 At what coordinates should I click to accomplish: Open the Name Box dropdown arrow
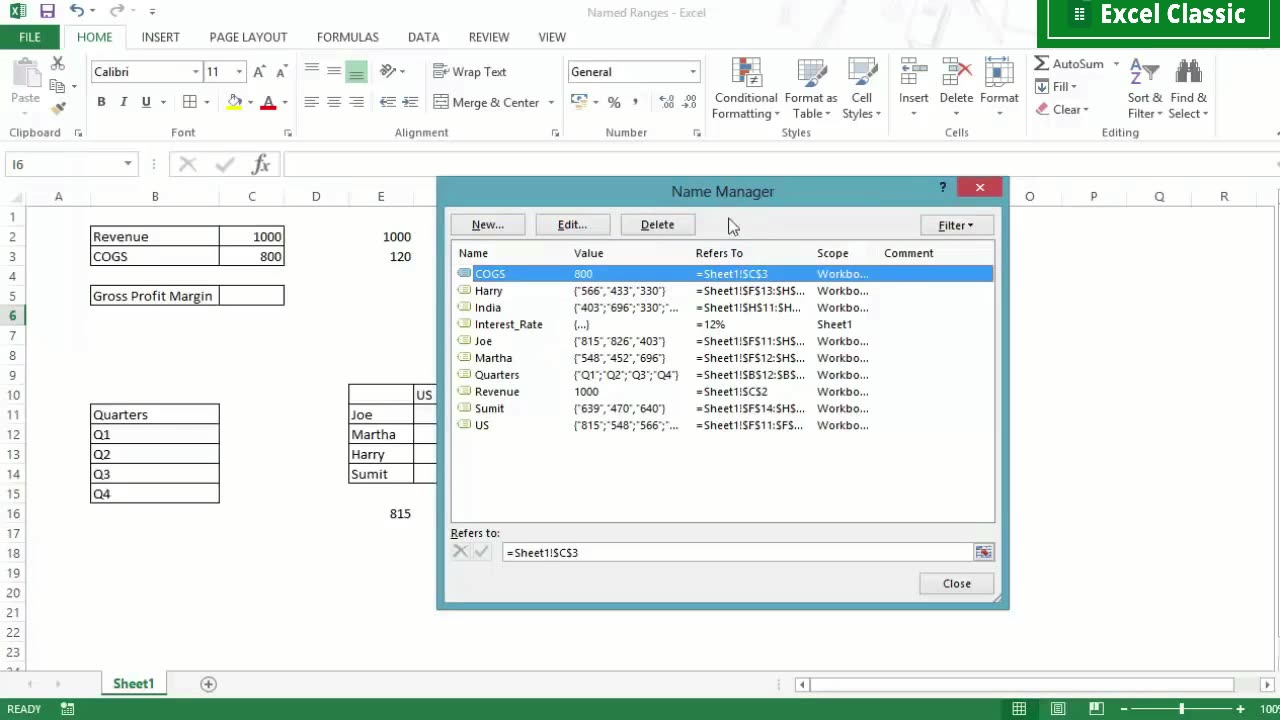coord(128,164)
